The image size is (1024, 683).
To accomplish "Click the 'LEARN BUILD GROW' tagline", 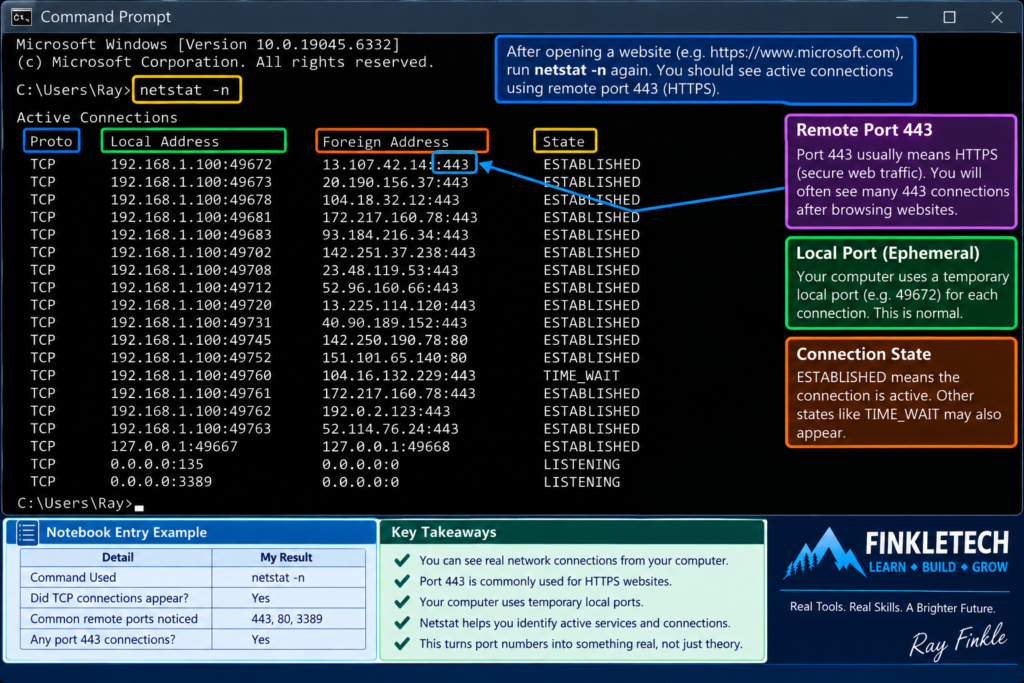I will pyautogui.click(x=938, y=567).
